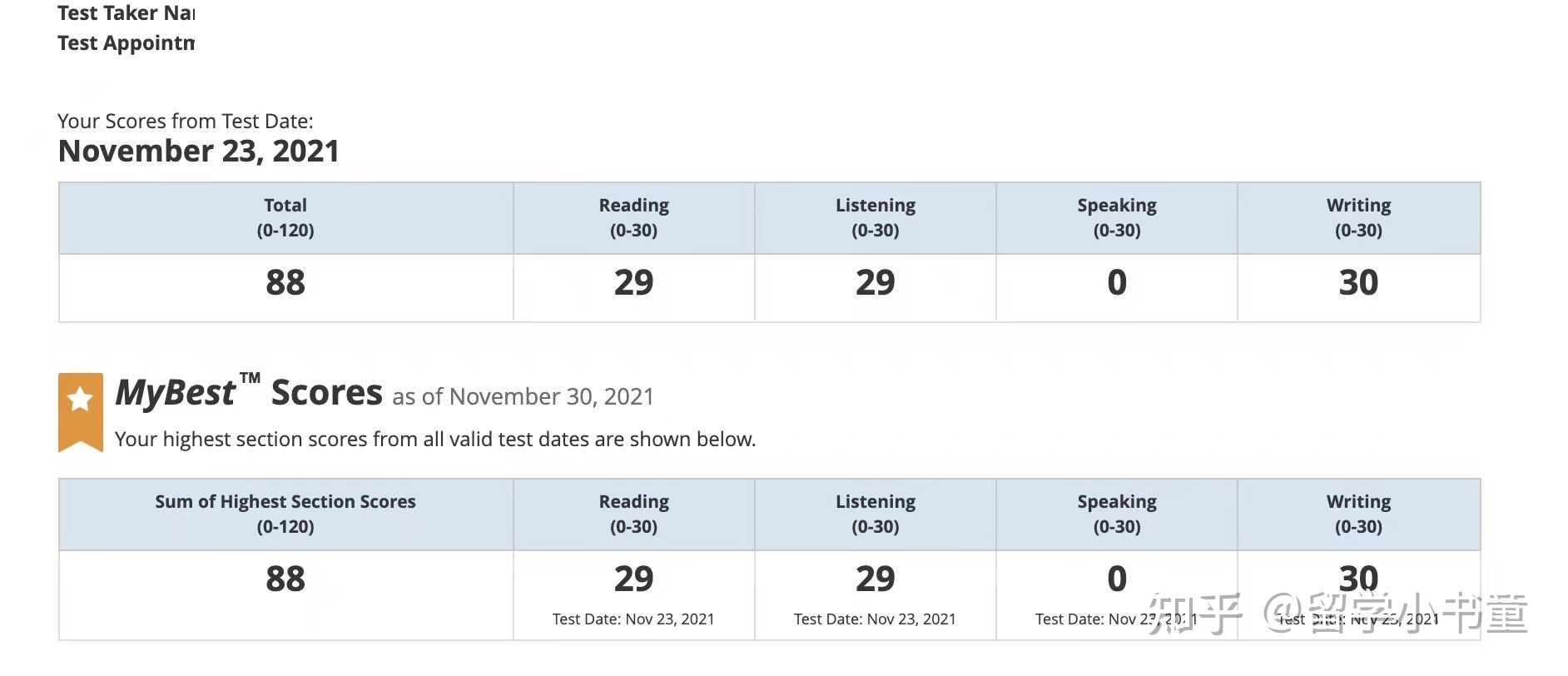
Task: Click the total score 88 in the first table
Action: (x=285, y=283)
